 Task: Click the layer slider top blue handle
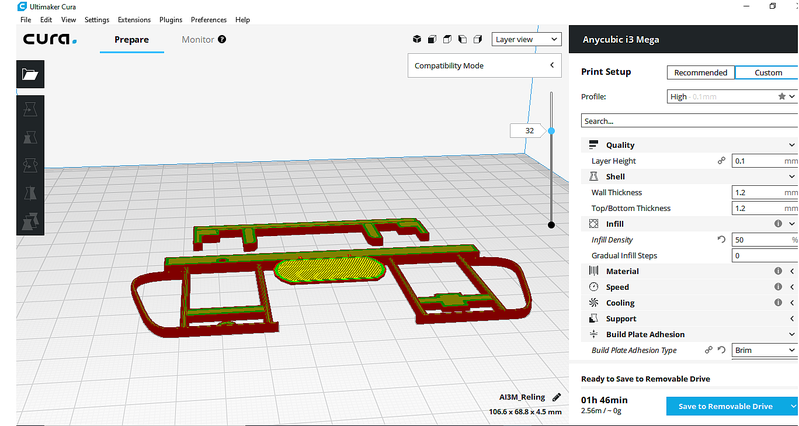[x=551, y=131]
